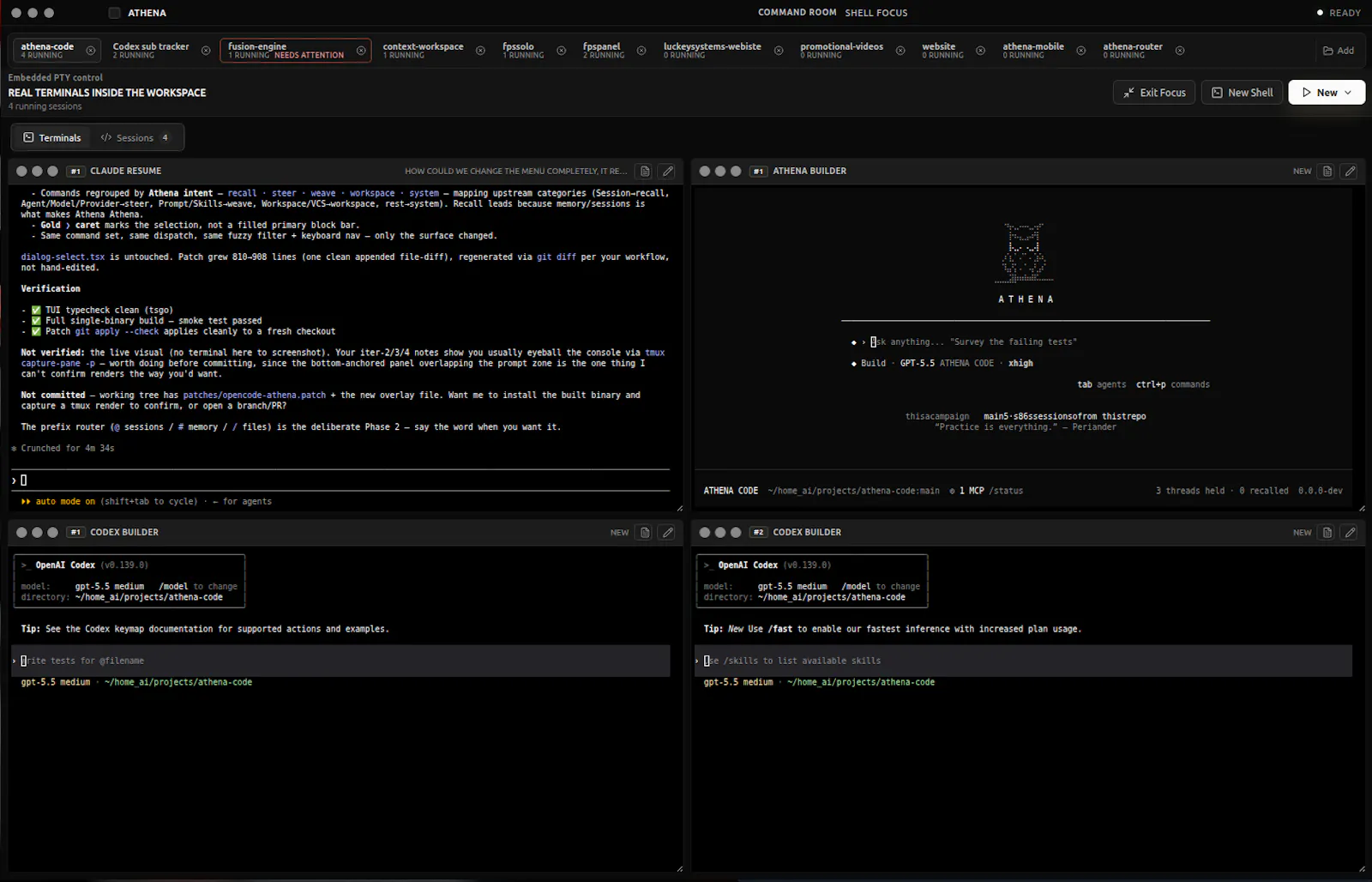This screenshot has height=882, width=1372.
Task: Focus the Codex #1 'Write tests for @filename' input
Action: (341, 661)
